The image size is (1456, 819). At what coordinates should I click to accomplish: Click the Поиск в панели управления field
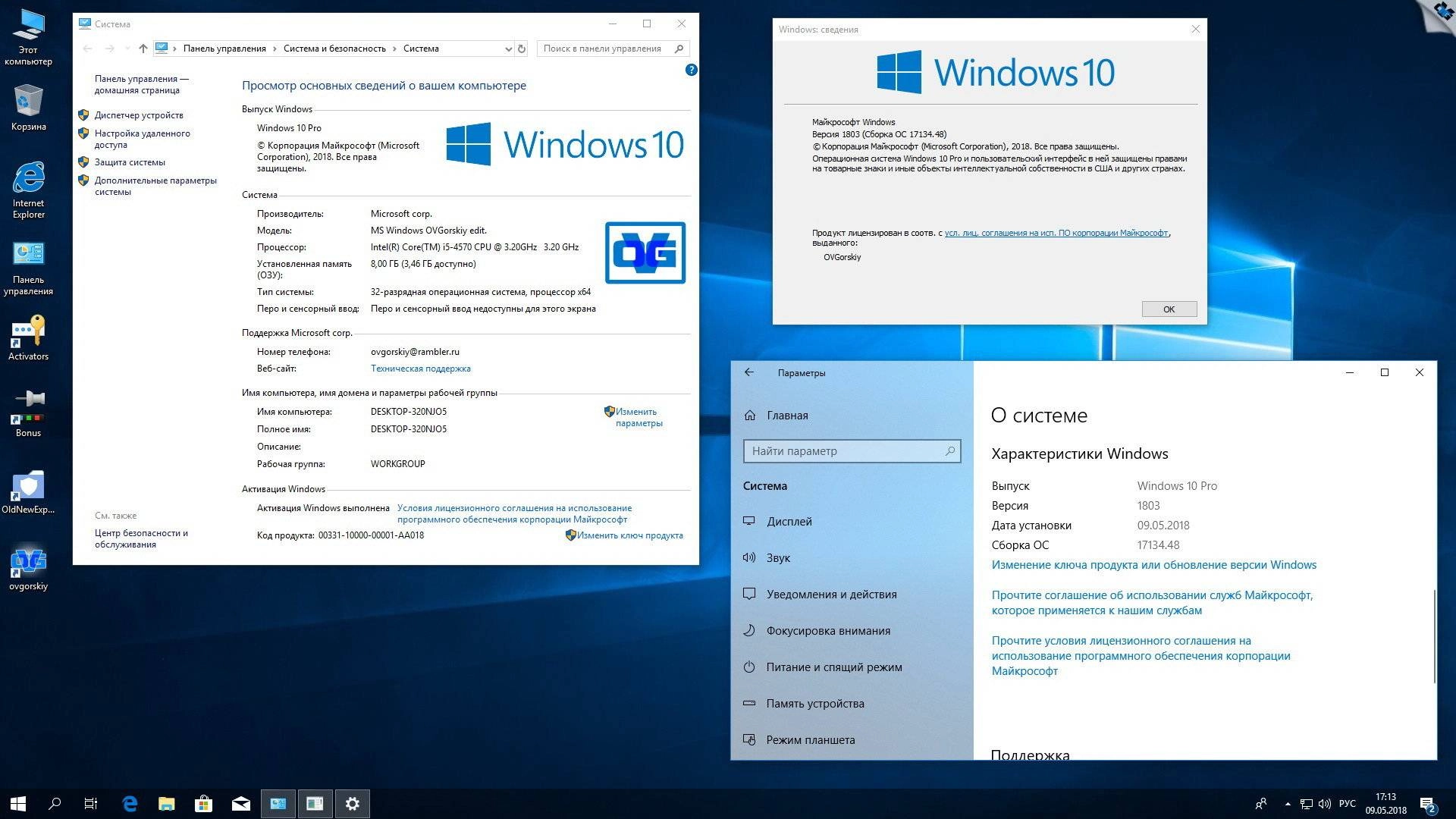coord(613,49)
